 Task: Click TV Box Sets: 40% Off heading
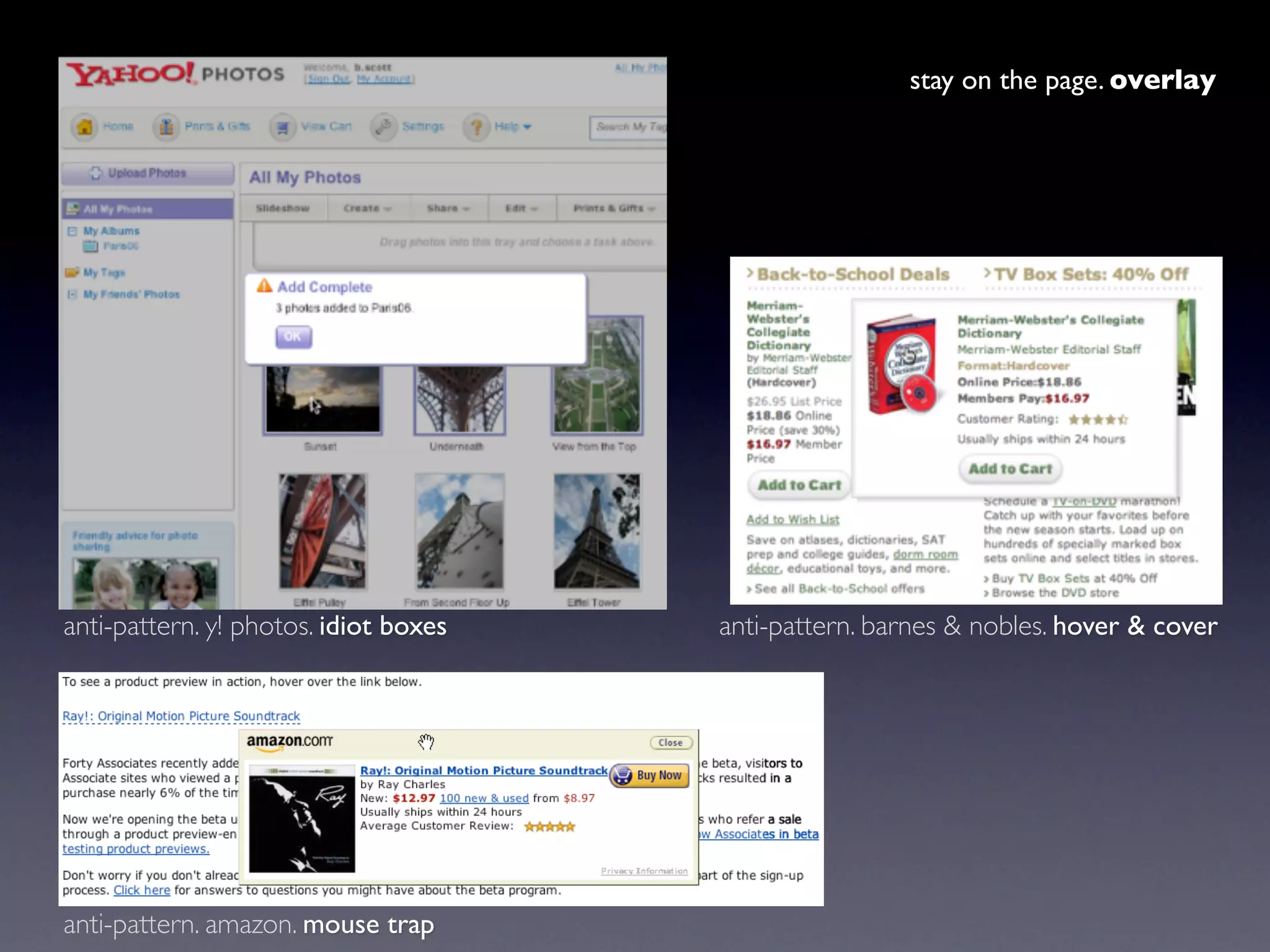[1091, 274]
